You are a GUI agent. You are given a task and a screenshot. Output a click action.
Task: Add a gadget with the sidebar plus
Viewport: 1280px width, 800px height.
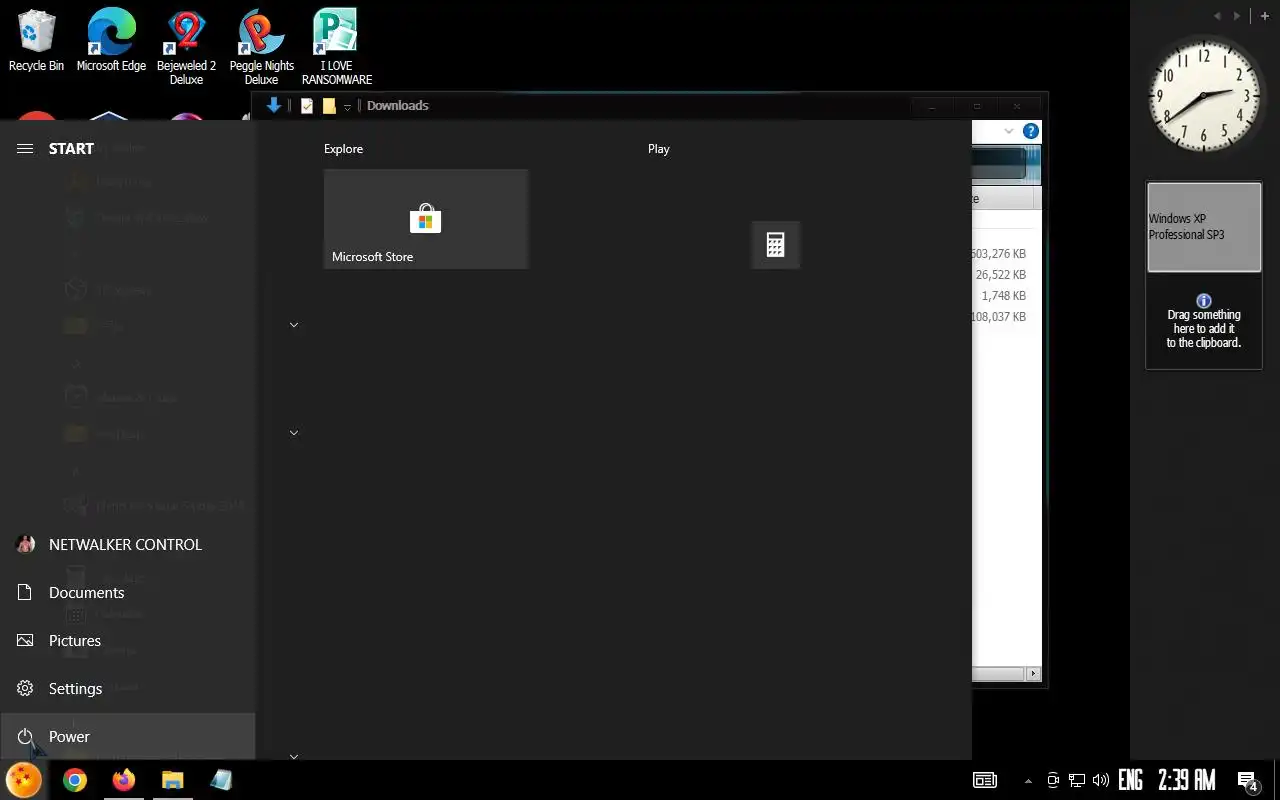pos(1265,16)
